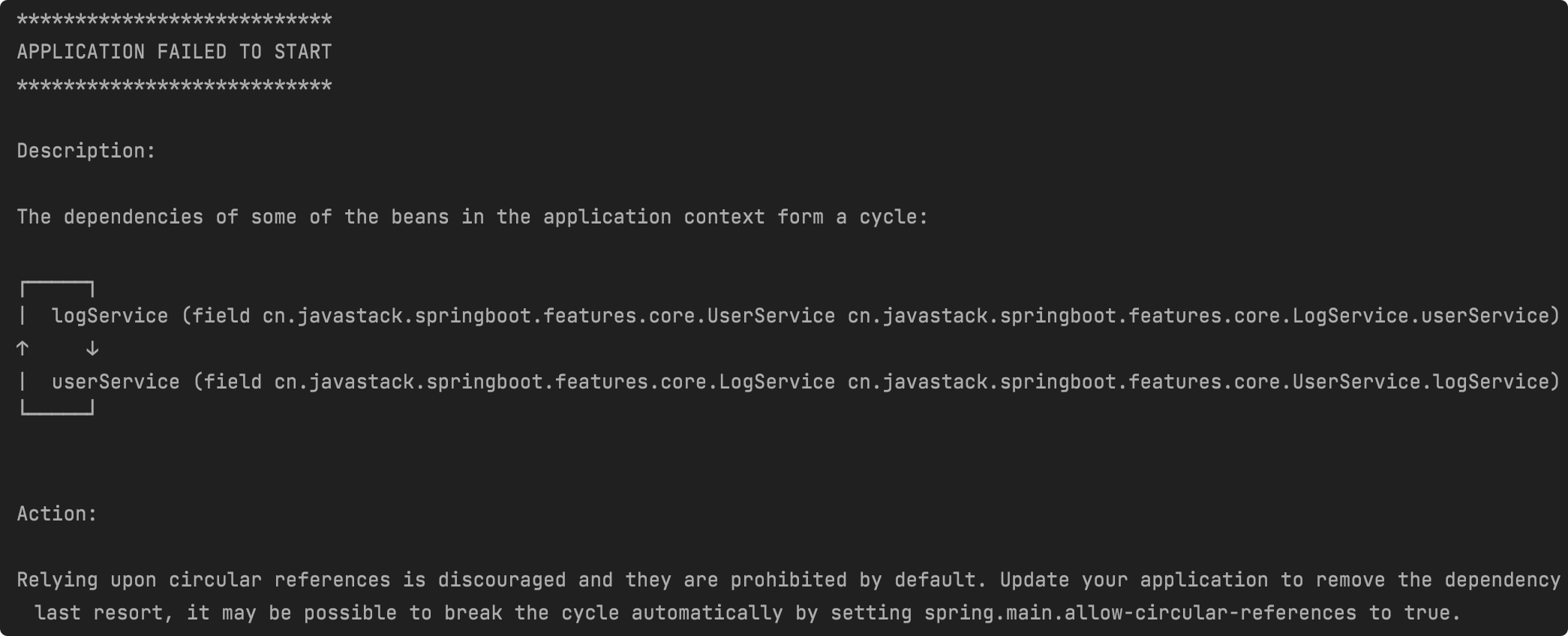Click the bottom bracket of cycle diagram
This screenshot has width=1568, height=636.
(58, 407)
